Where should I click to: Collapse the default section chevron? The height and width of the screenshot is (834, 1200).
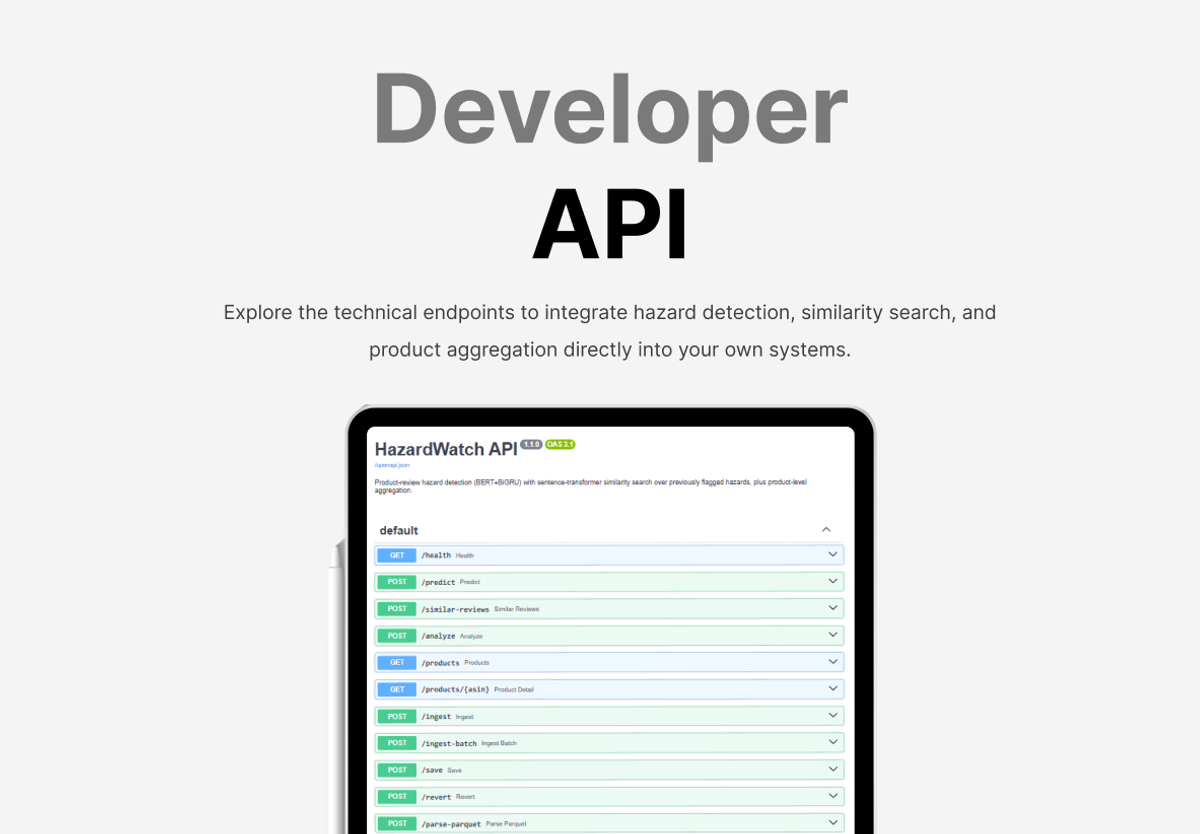(x=826, y=530)
